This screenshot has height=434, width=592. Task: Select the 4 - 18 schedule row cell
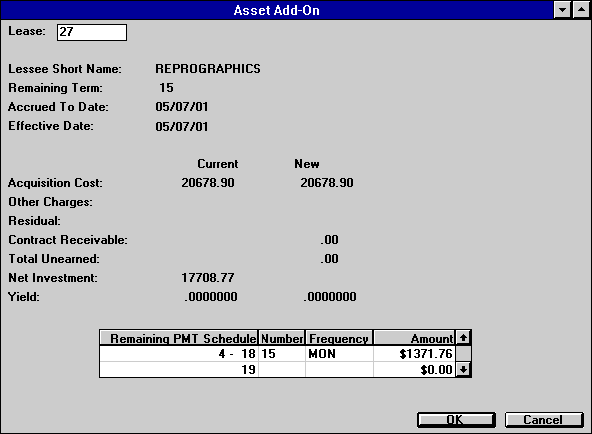pos(179,354)
